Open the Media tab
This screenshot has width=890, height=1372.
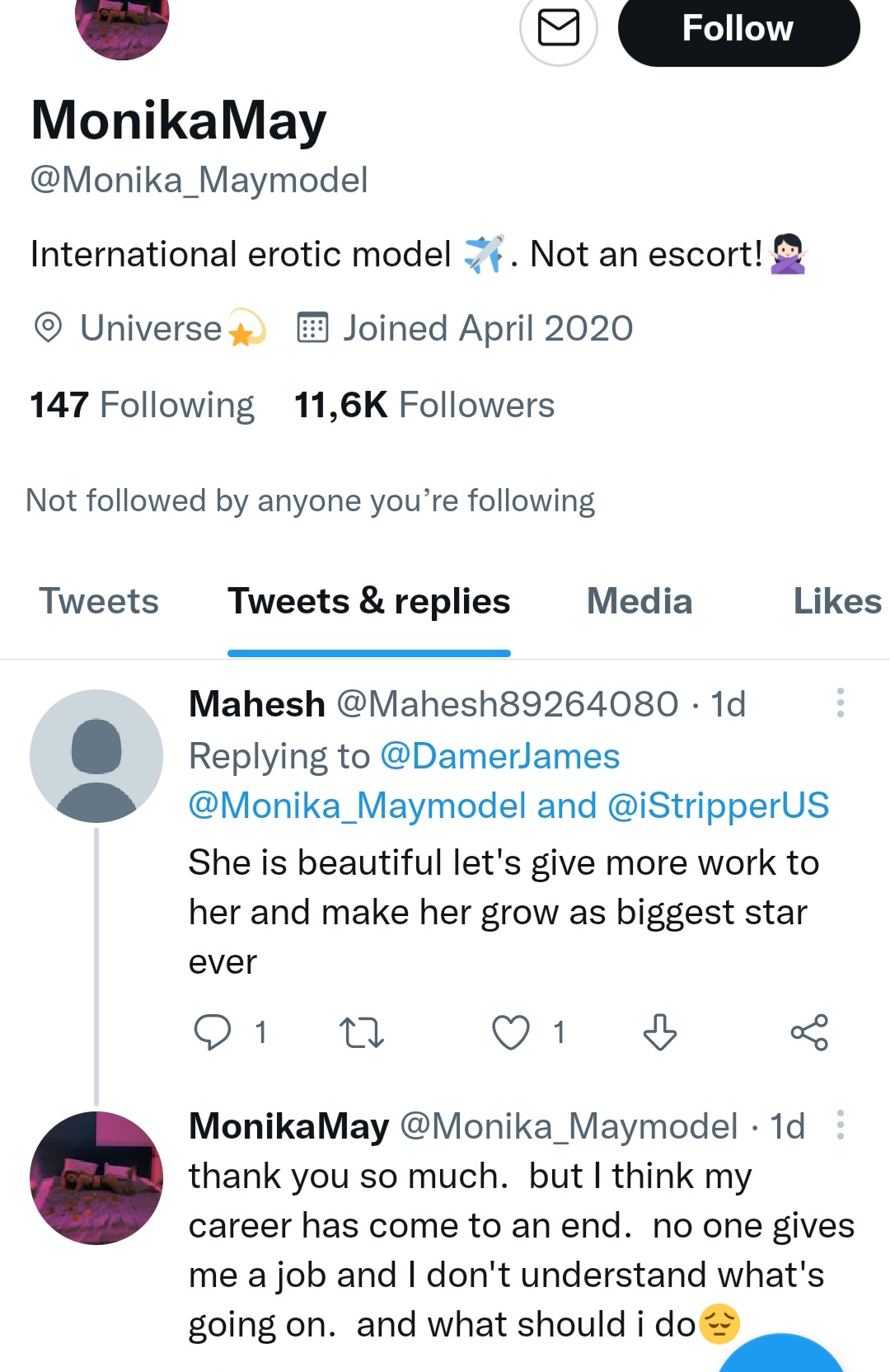pos(639,601)
